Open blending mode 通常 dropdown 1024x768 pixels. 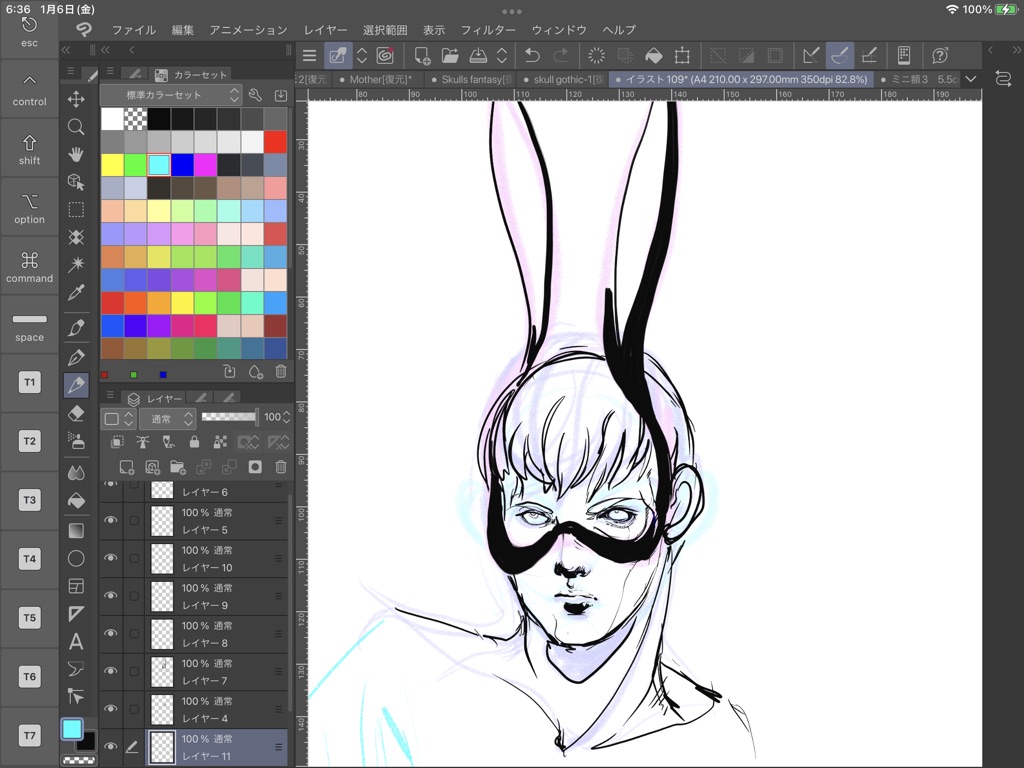(168, 419)
